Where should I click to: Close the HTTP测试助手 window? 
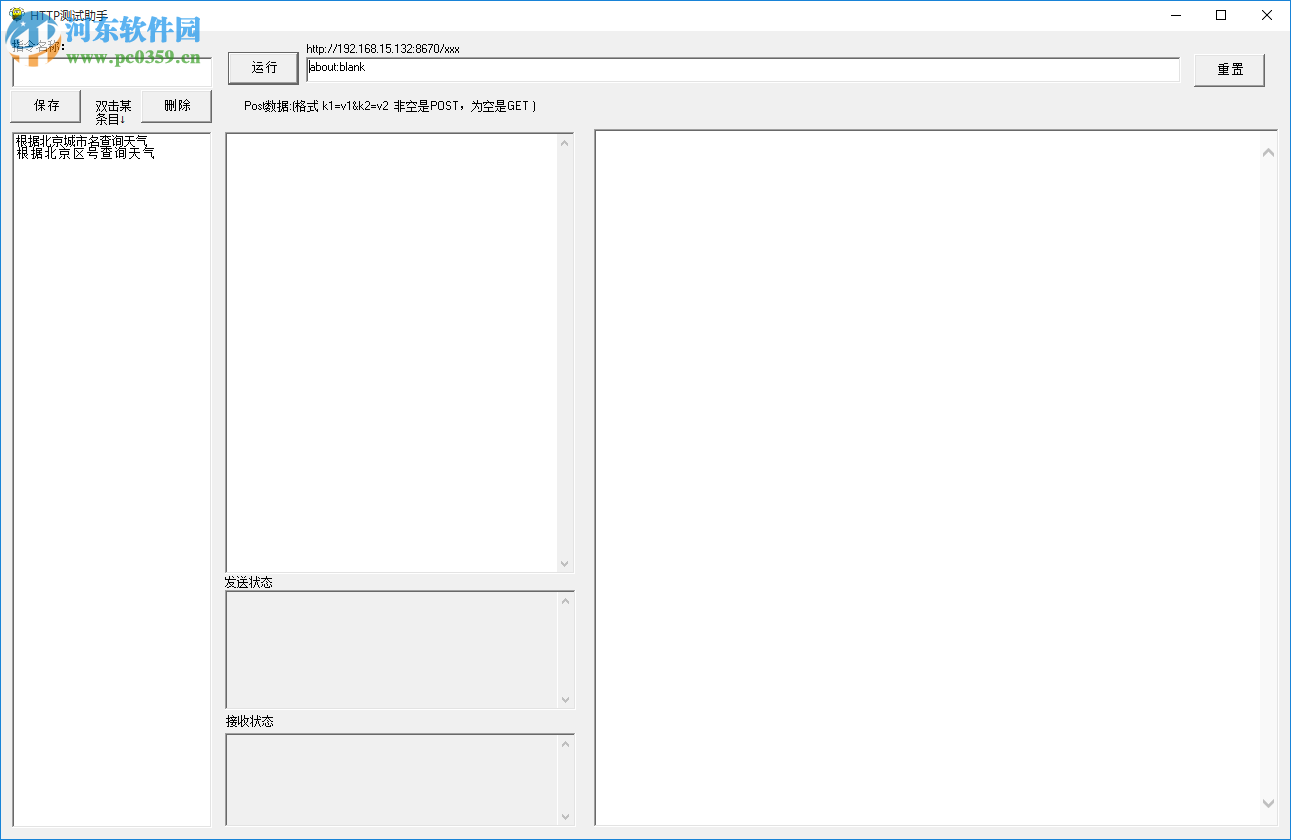click(1267, 15)
